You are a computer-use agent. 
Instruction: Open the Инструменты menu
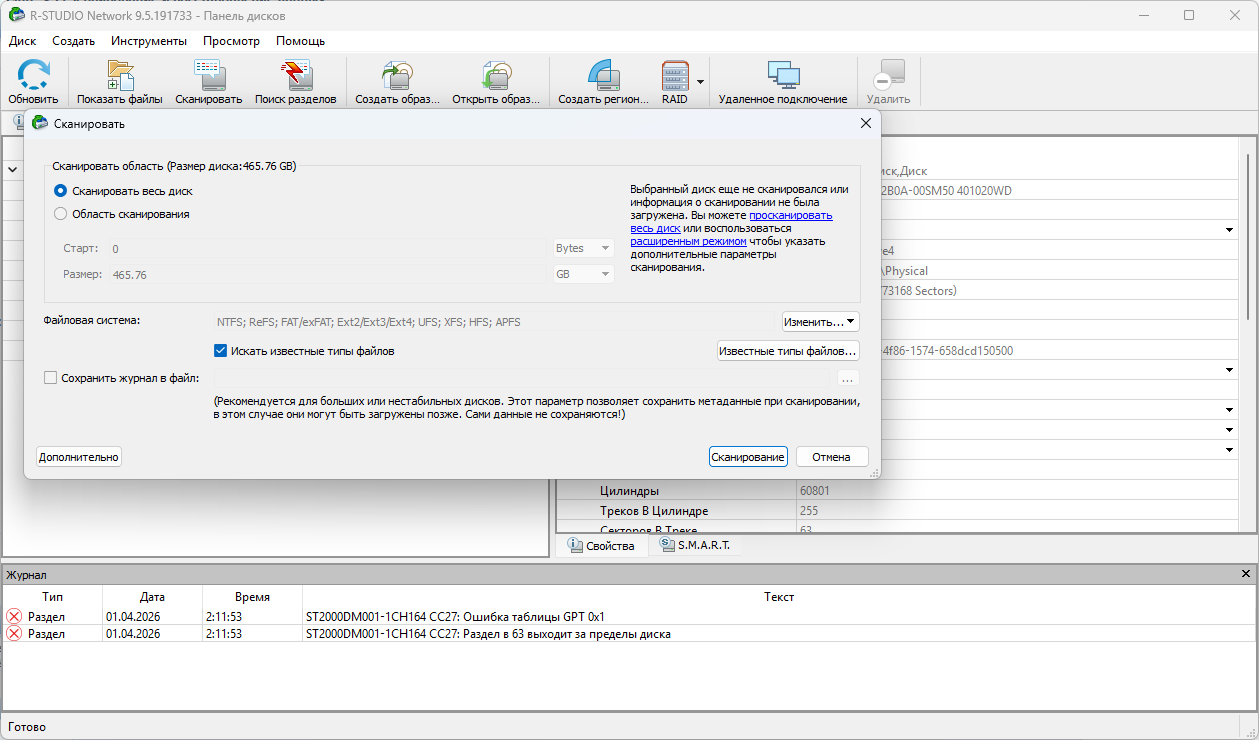coord(149,41)
